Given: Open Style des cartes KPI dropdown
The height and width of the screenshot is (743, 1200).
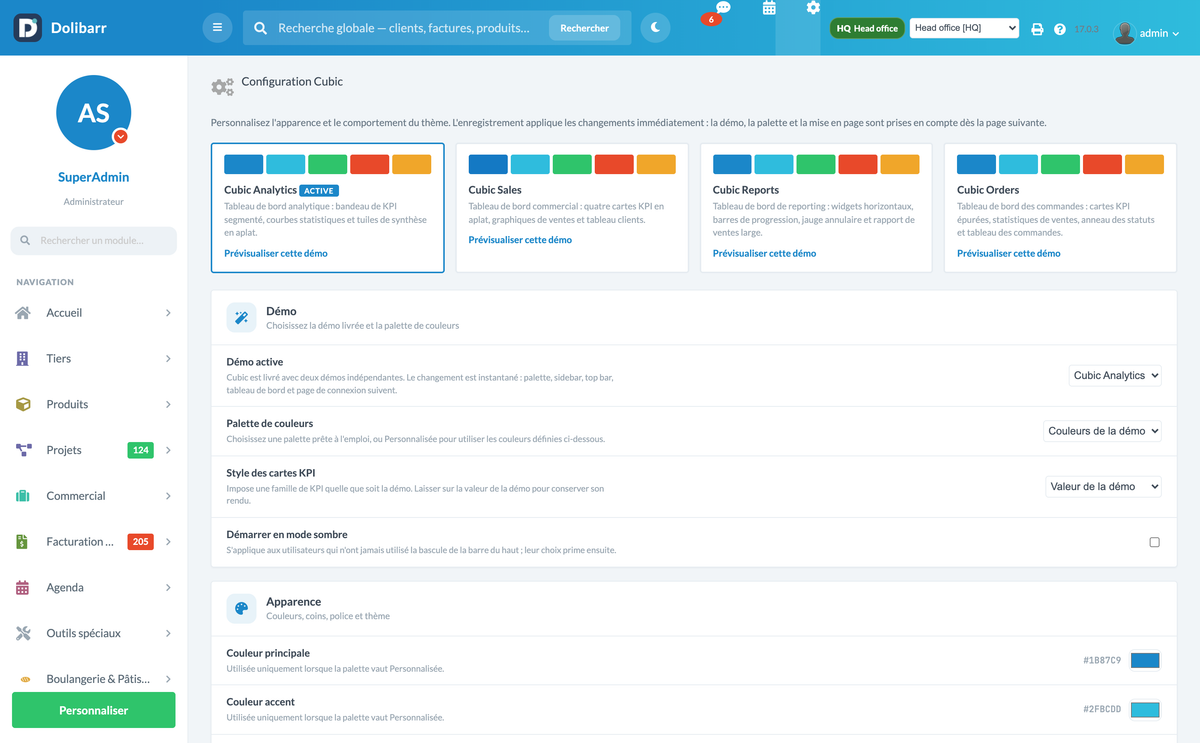Looking at the screenshot, I should click(x=1103, y=487).
